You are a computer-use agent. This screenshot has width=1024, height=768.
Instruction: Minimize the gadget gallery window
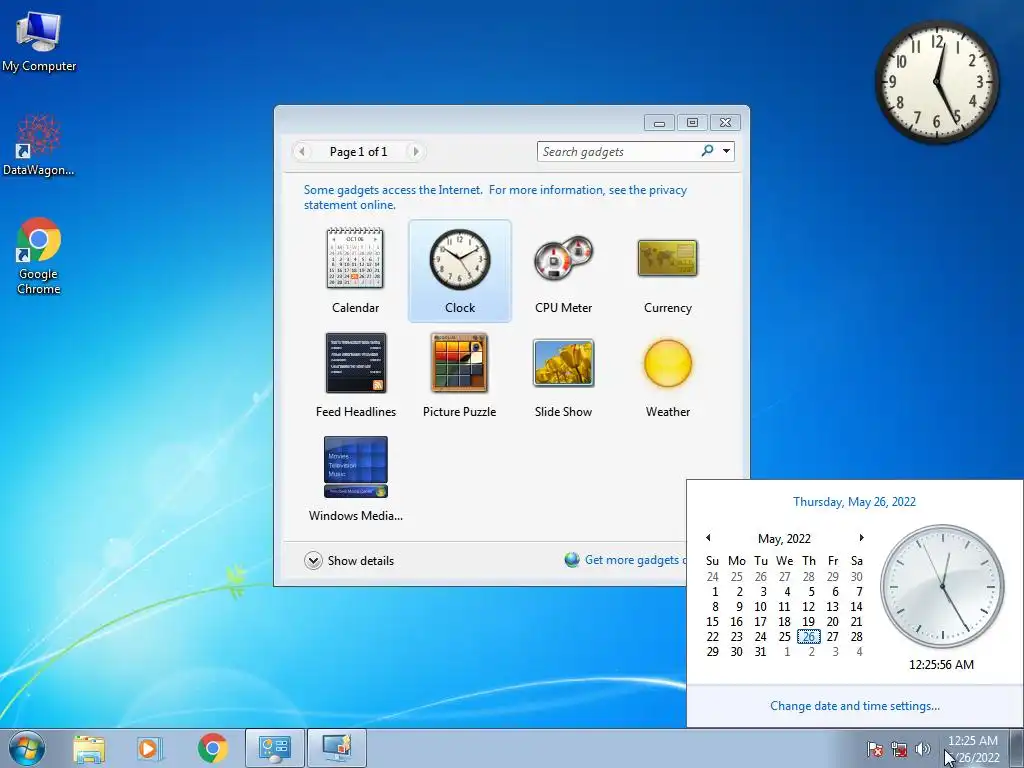[659, 122]
